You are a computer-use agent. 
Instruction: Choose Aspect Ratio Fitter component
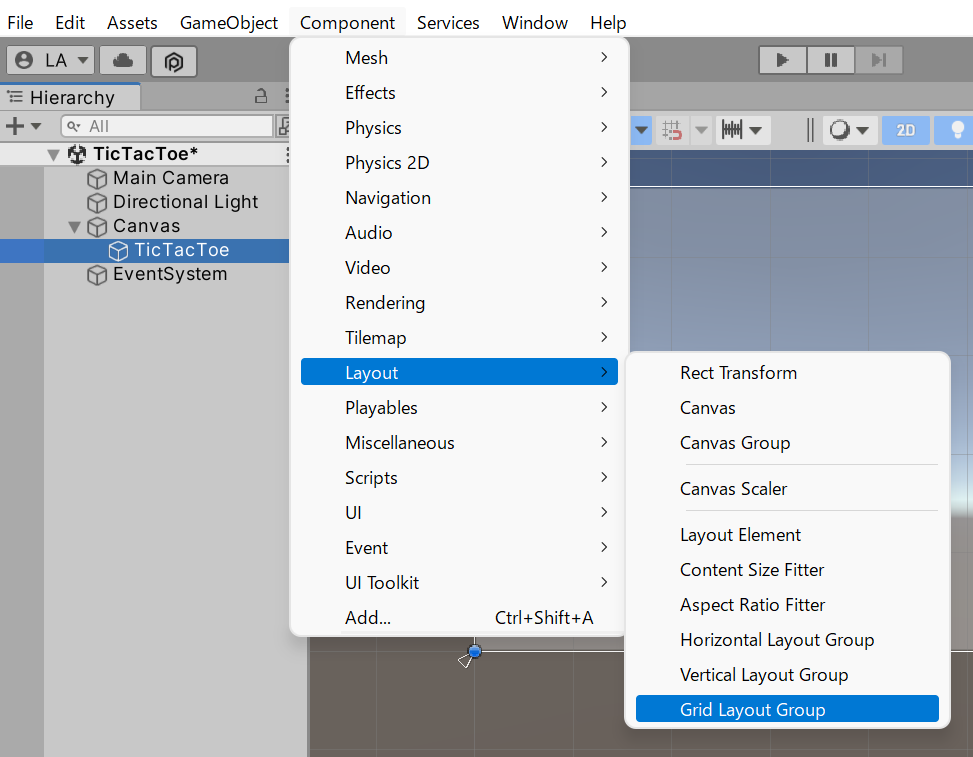(x=752, y=605)
